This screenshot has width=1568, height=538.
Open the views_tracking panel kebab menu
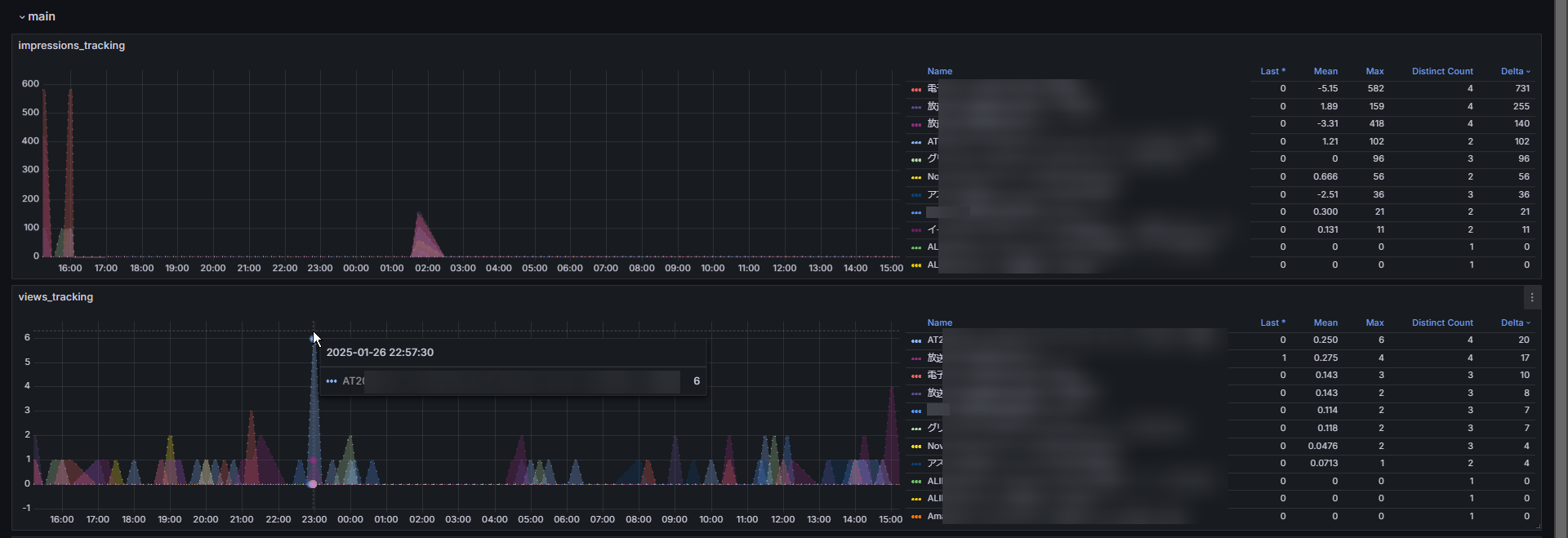pyautogui.click(x=1532, y=298)
